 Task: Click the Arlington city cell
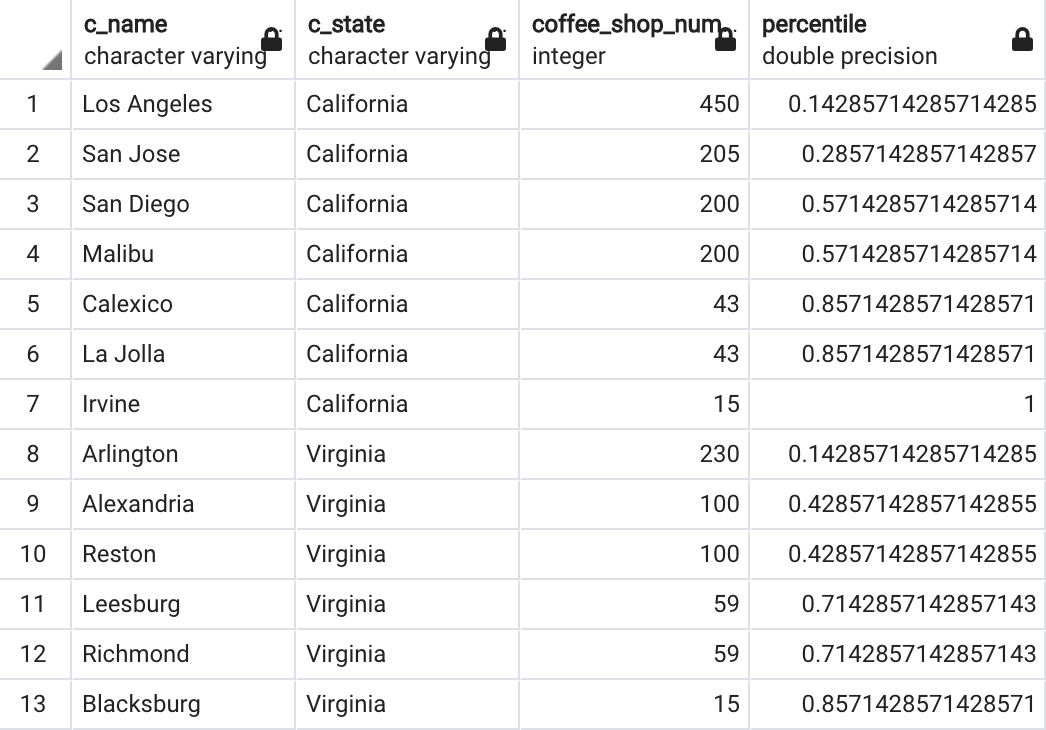(183, 454)
